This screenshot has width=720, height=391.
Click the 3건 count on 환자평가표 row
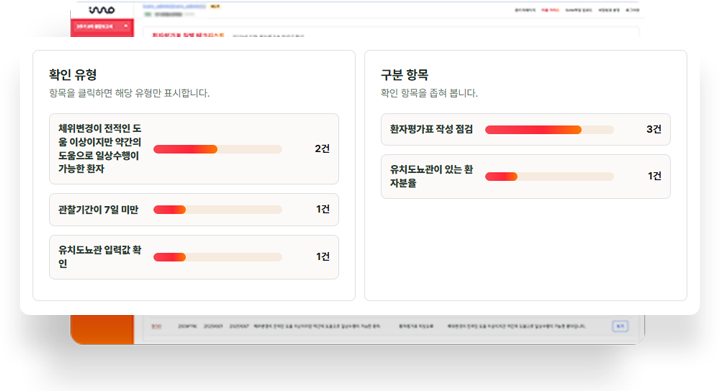click(653, 129)
